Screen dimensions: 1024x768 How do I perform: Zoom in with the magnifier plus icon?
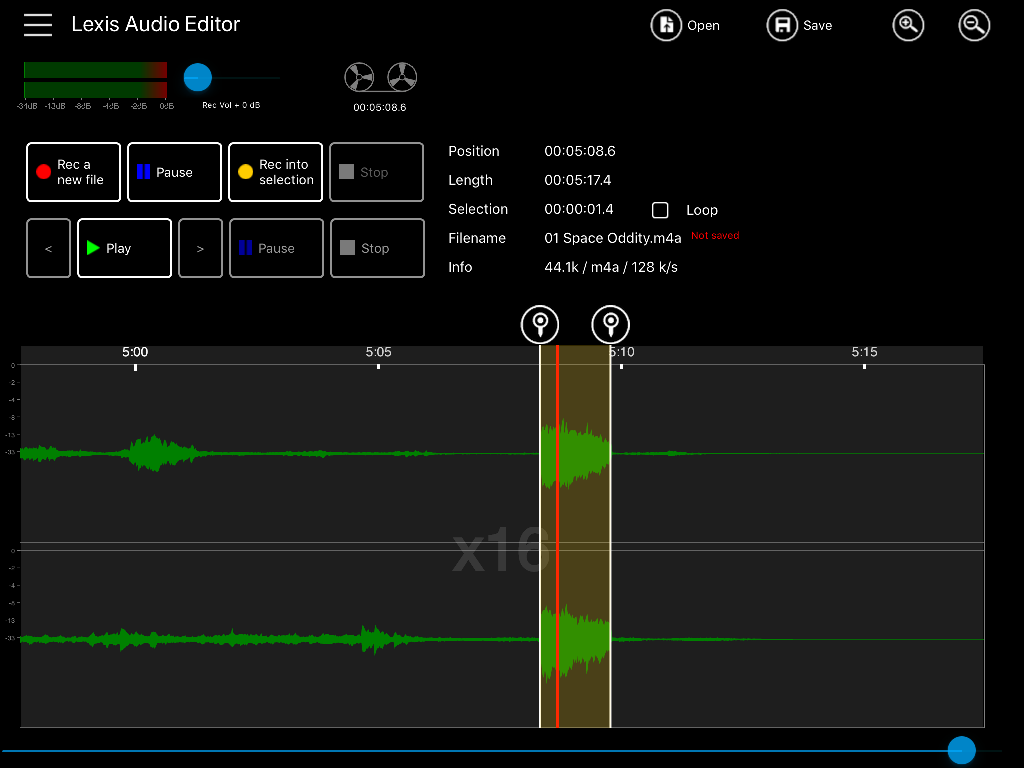pos(908,25)
